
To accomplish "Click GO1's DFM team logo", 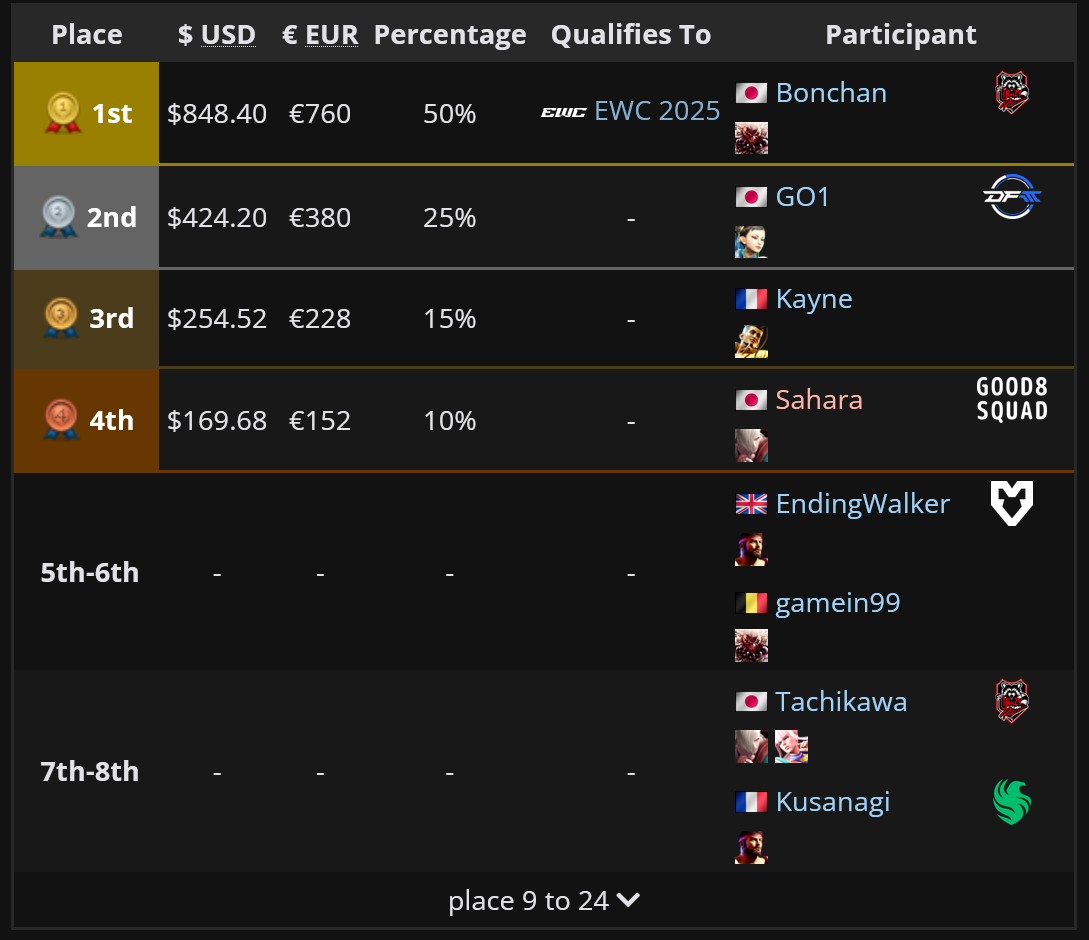I will tap(1012, 197).
